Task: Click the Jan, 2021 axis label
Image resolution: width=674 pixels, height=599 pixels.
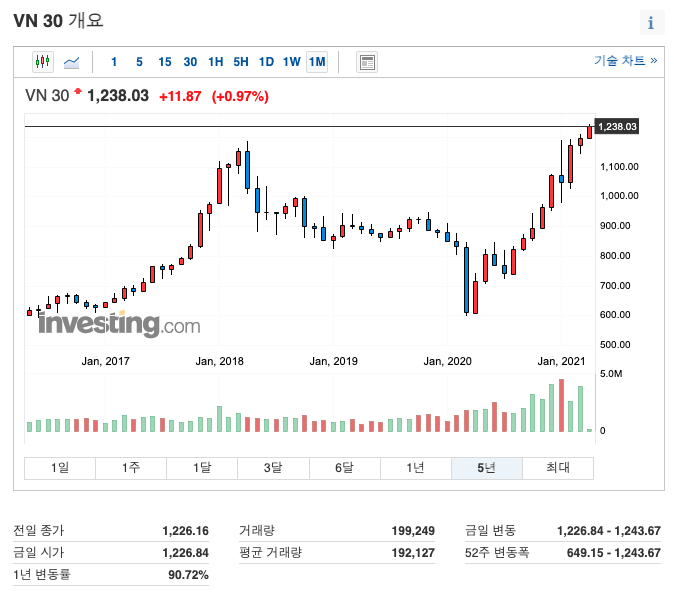Action: tap(561, 361)
